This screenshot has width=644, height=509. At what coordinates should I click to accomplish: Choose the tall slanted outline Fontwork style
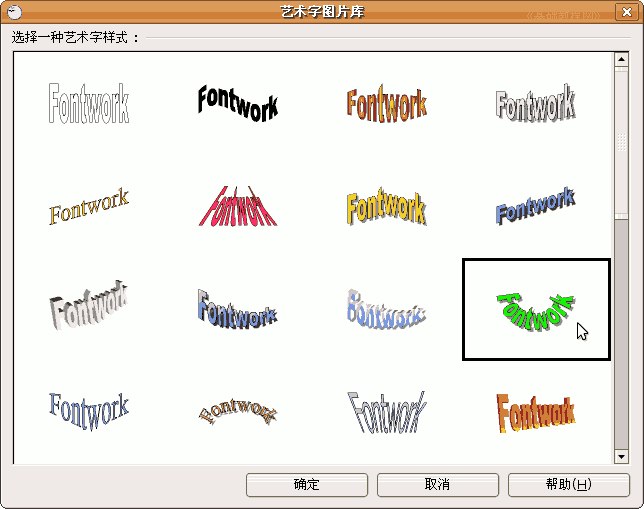click(386, 411)
